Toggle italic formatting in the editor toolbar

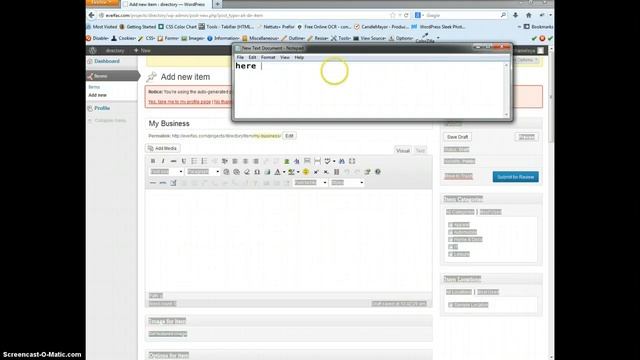tap(163, 161)
